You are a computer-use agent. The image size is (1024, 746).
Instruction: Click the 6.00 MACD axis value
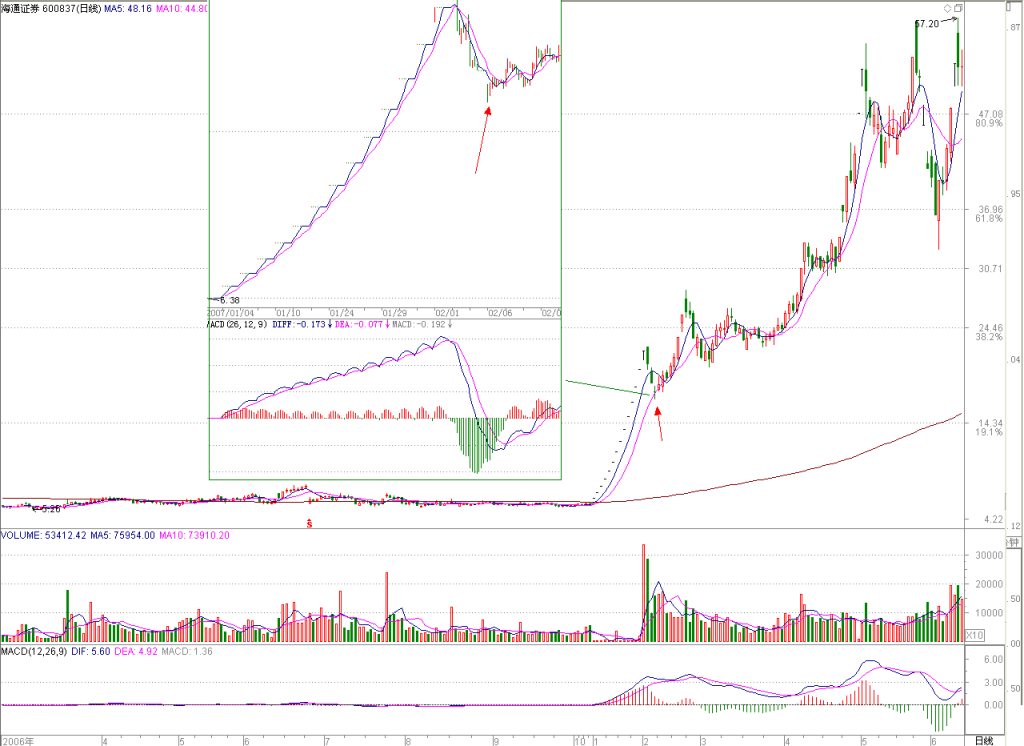pos(993,659)
